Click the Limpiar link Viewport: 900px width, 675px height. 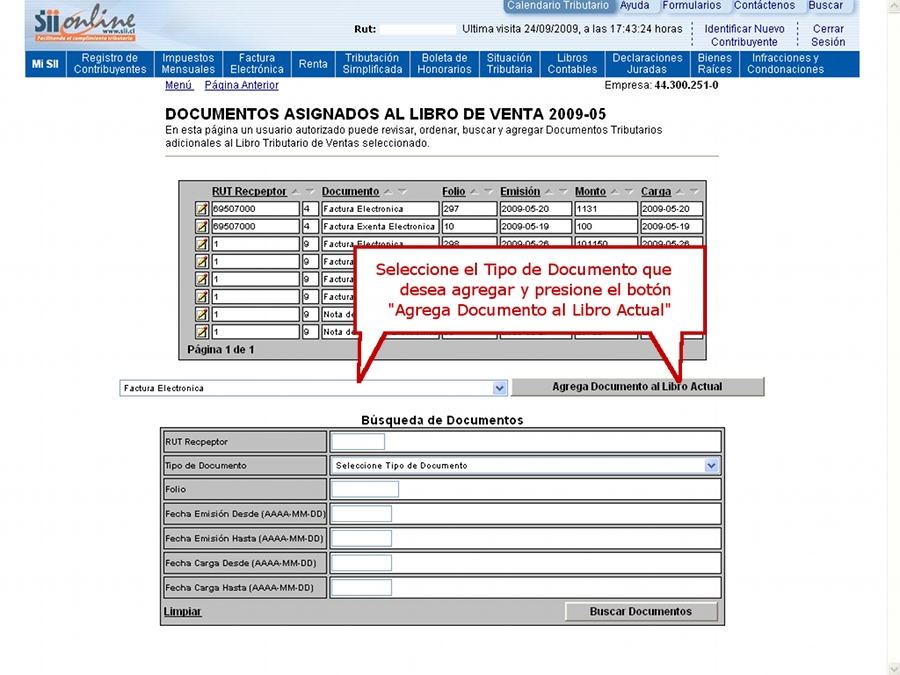[183, 612]
